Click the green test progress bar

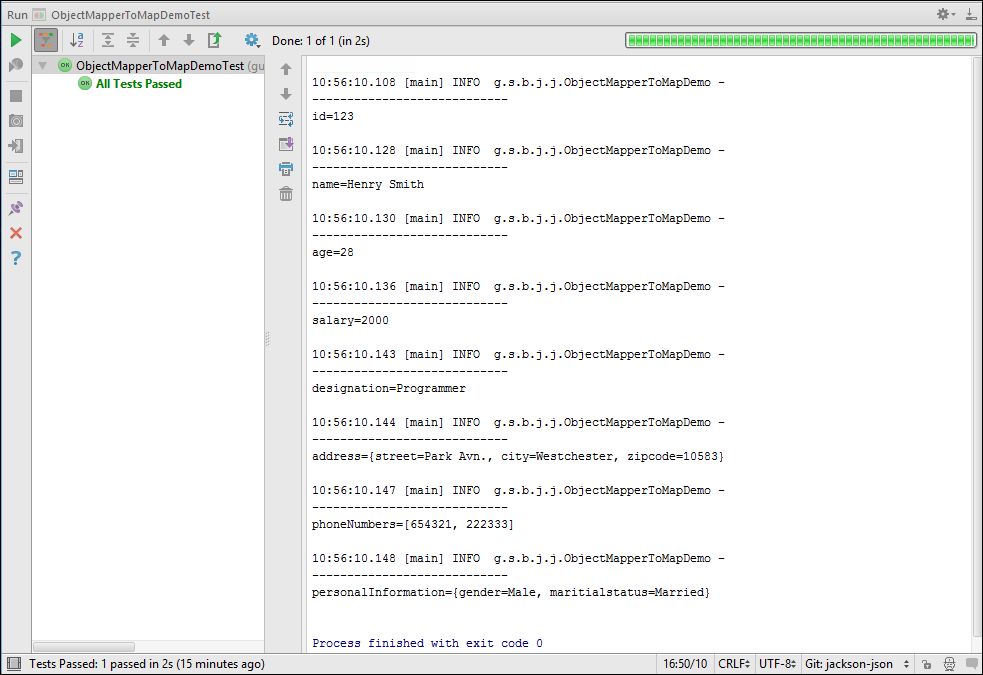click(800, 40)
